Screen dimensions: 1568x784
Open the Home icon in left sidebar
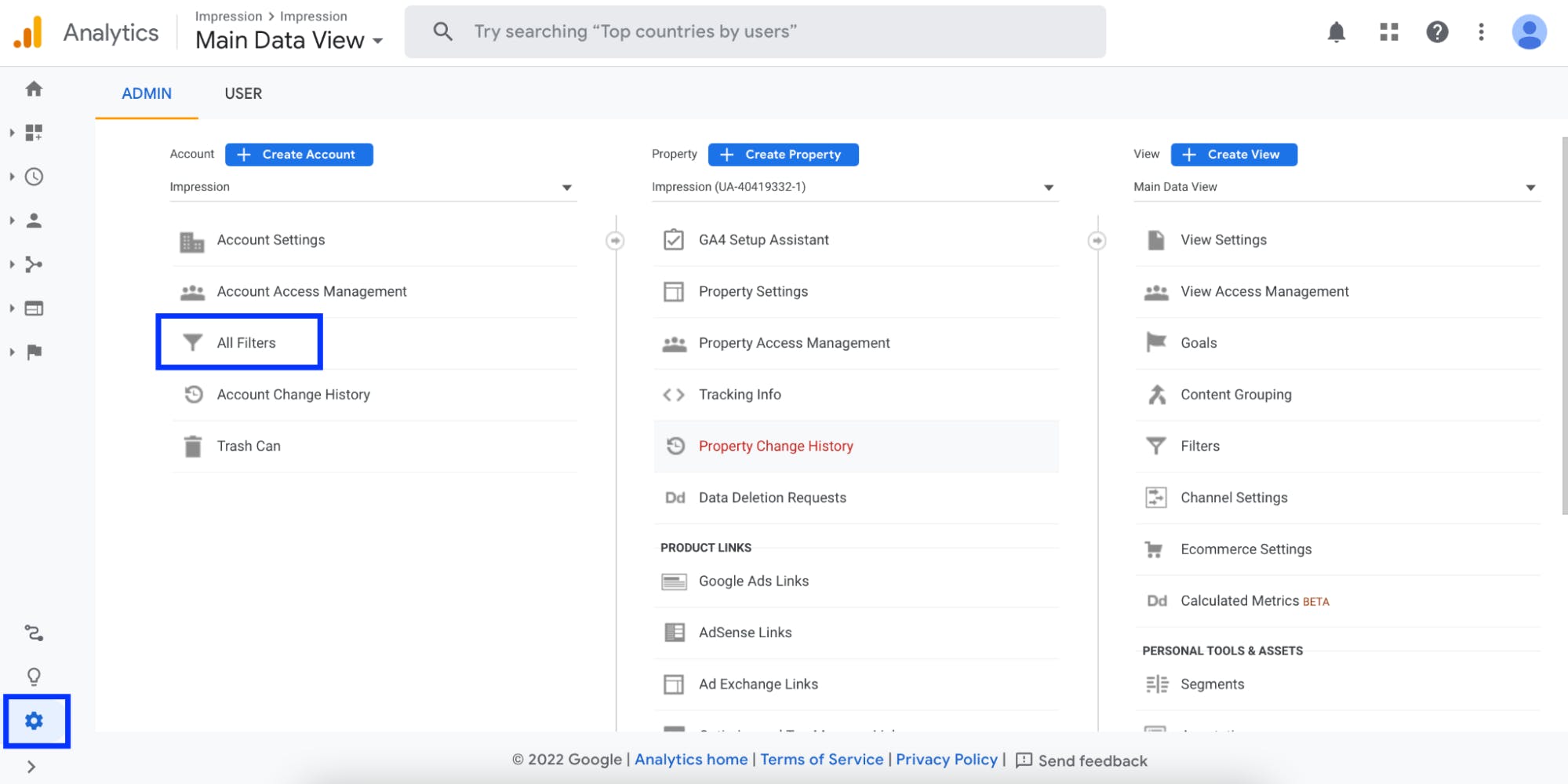[34, 89]
